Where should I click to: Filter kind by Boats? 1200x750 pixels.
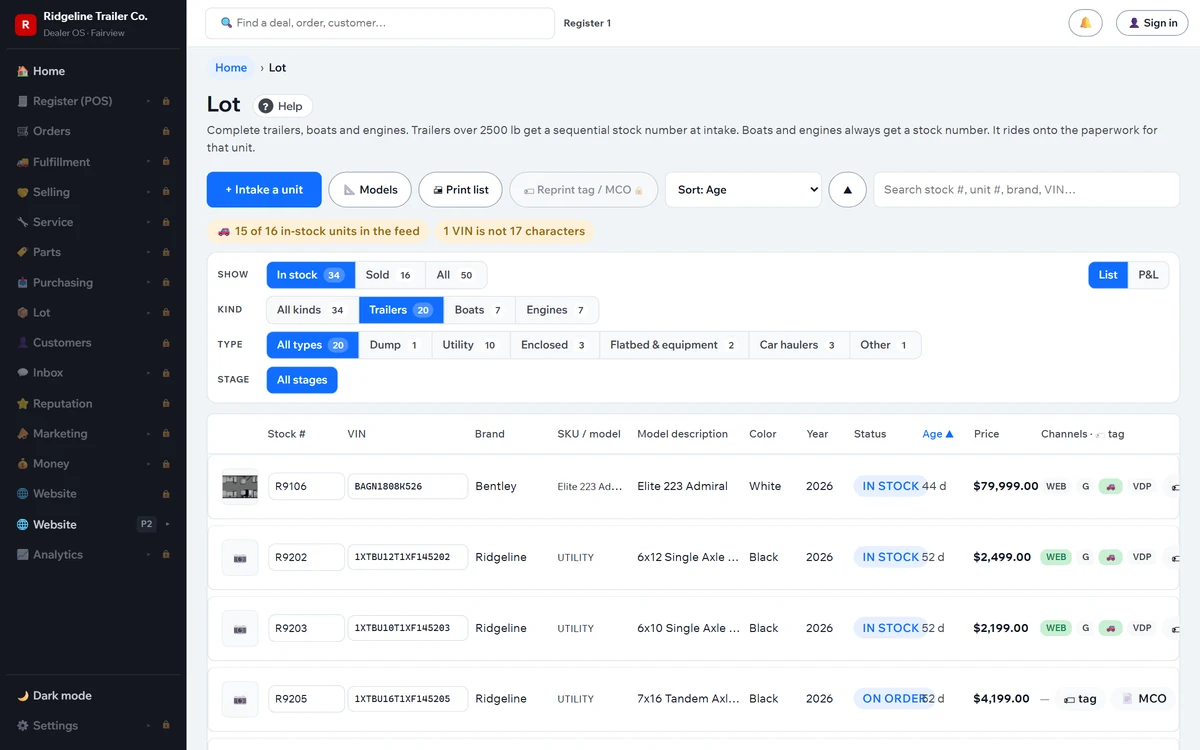point(479,310)
